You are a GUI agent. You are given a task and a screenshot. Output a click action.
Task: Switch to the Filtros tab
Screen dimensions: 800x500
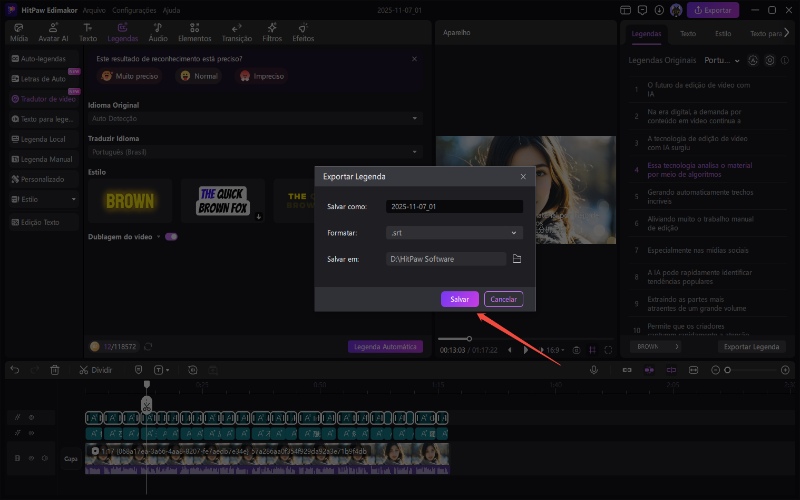tap(272, 32)
